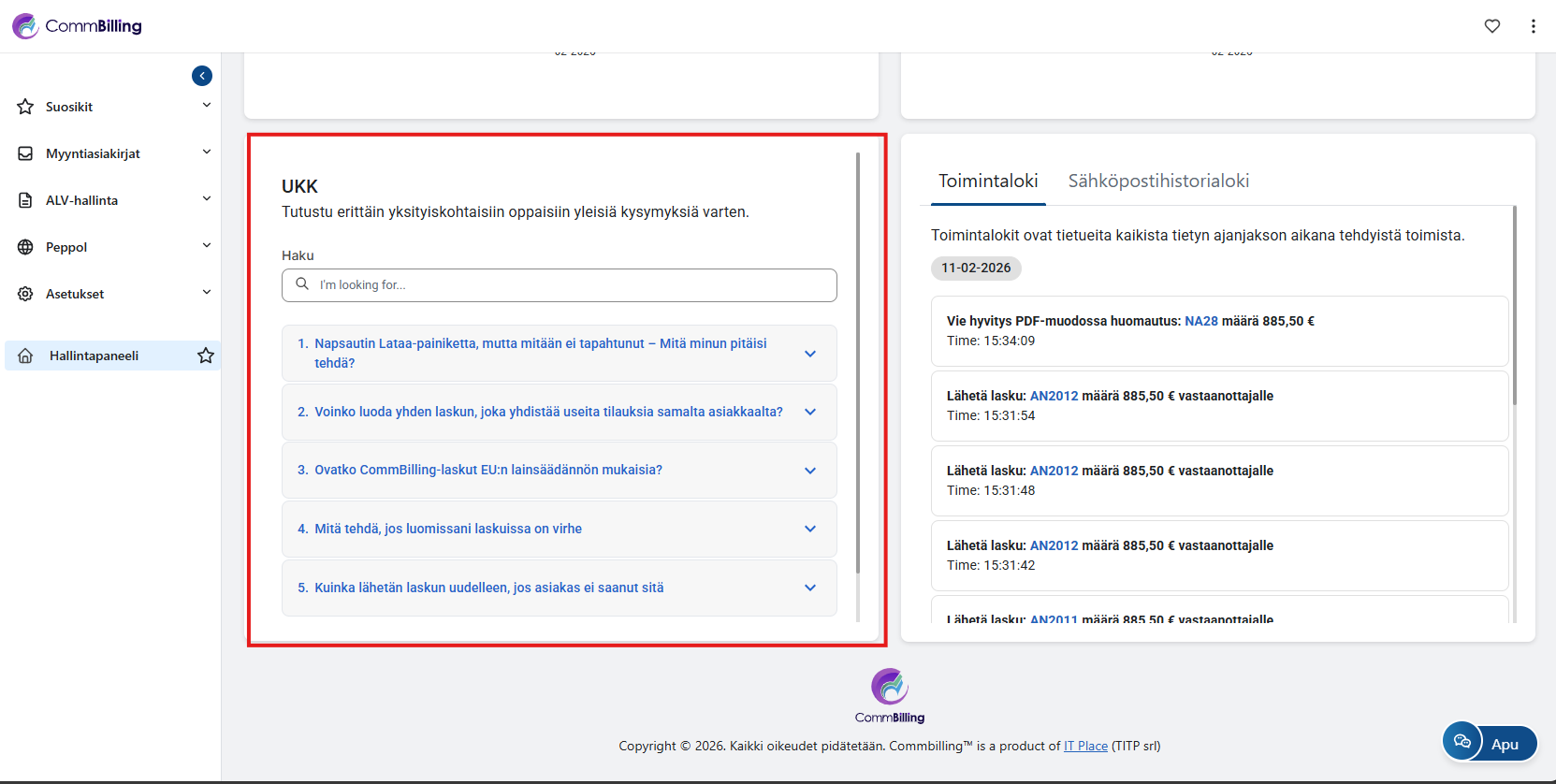Open the NA28 credit note link
The image size is (1556, 784).
point(1201,321)
